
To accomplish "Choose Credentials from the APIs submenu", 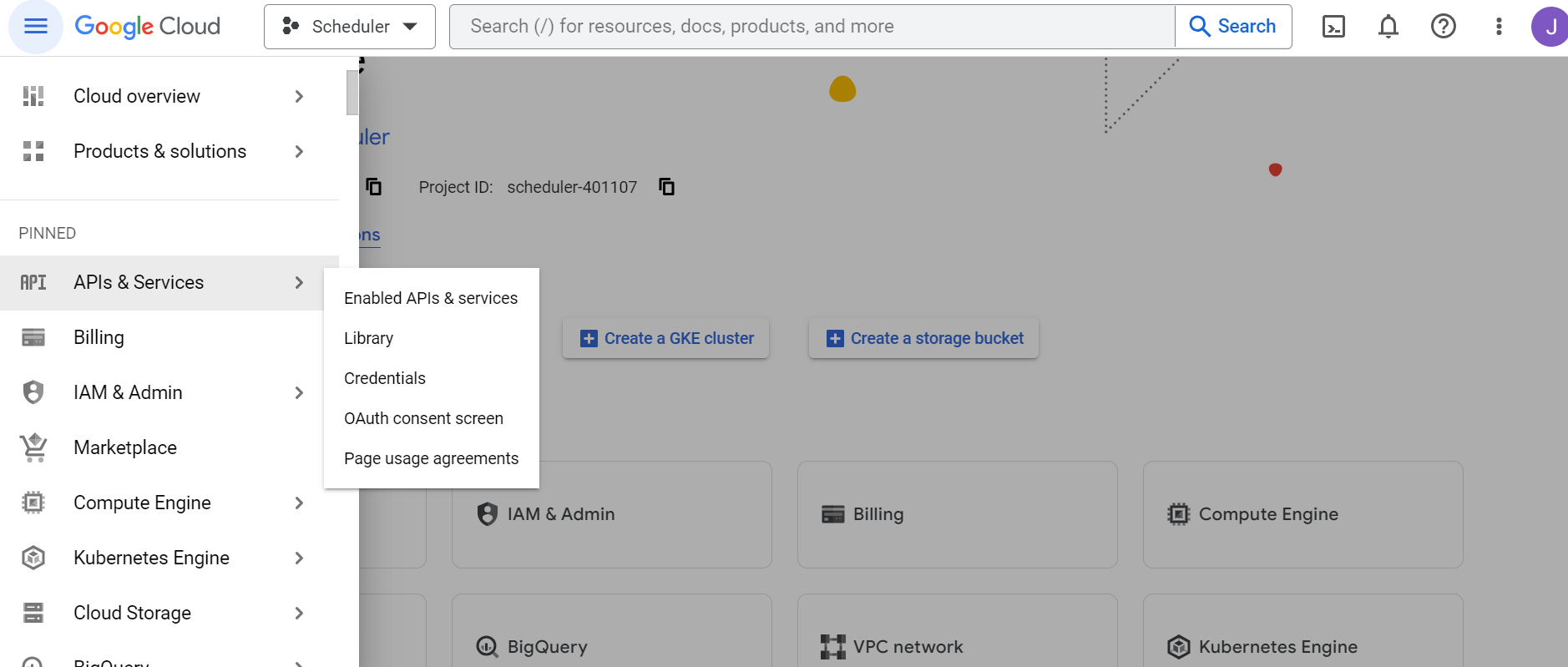I will pyautogui.click(x=384, y=378).
